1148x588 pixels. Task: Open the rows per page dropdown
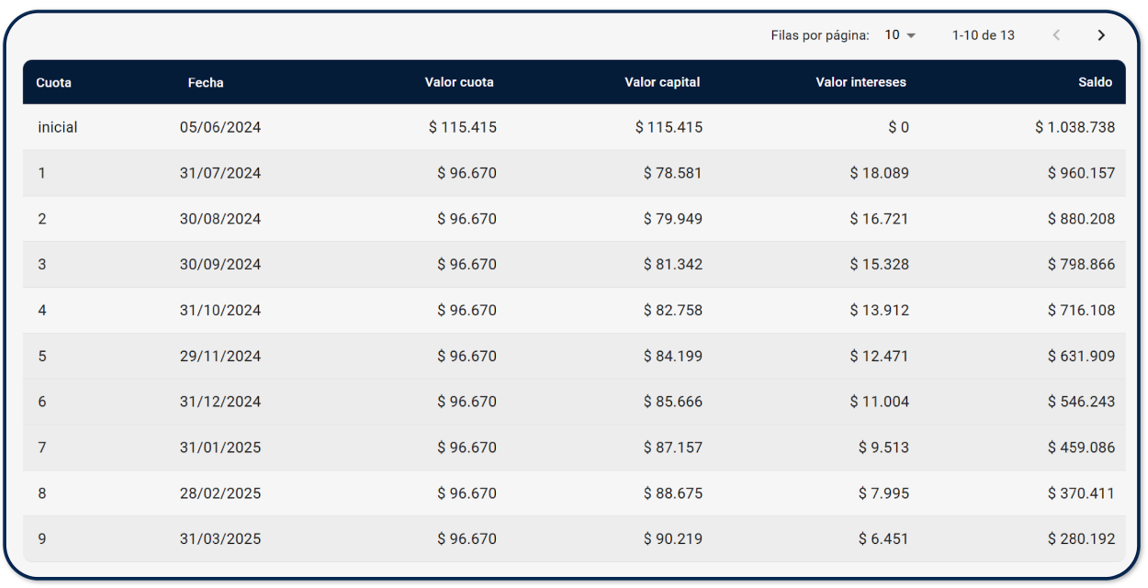coord(900,36)
